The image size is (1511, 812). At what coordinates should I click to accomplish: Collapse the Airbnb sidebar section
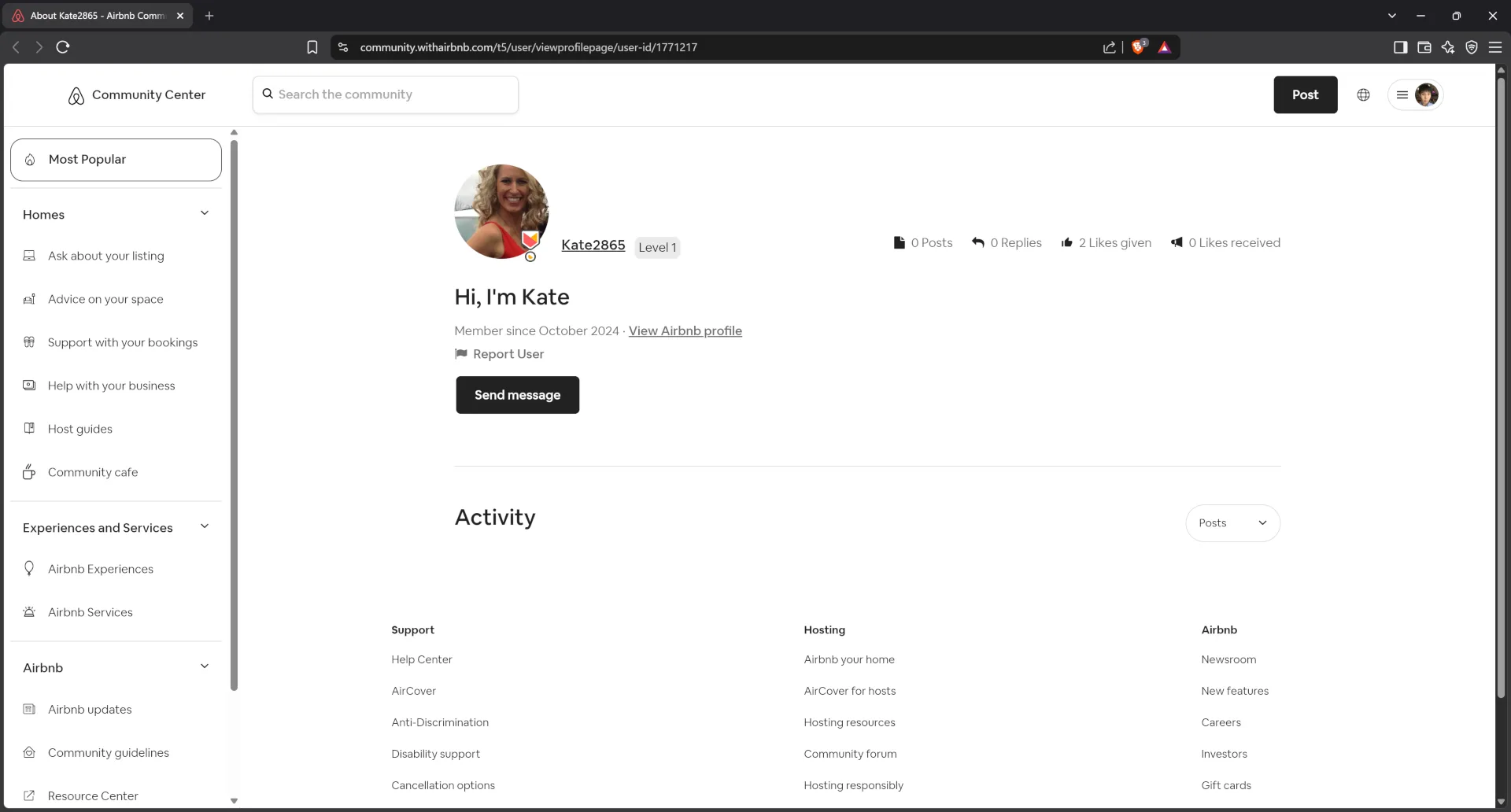(205, 666)
